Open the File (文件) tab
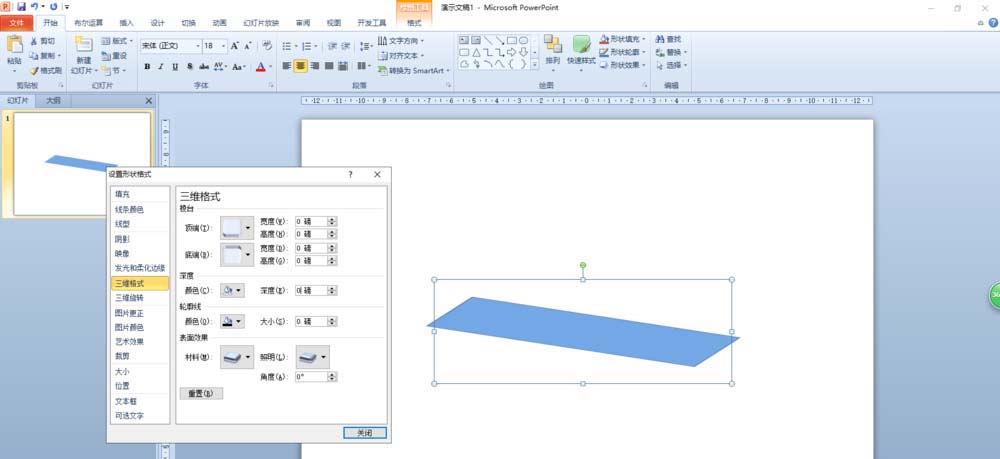Screen dimensions: 1000x459 click(17, 23)
